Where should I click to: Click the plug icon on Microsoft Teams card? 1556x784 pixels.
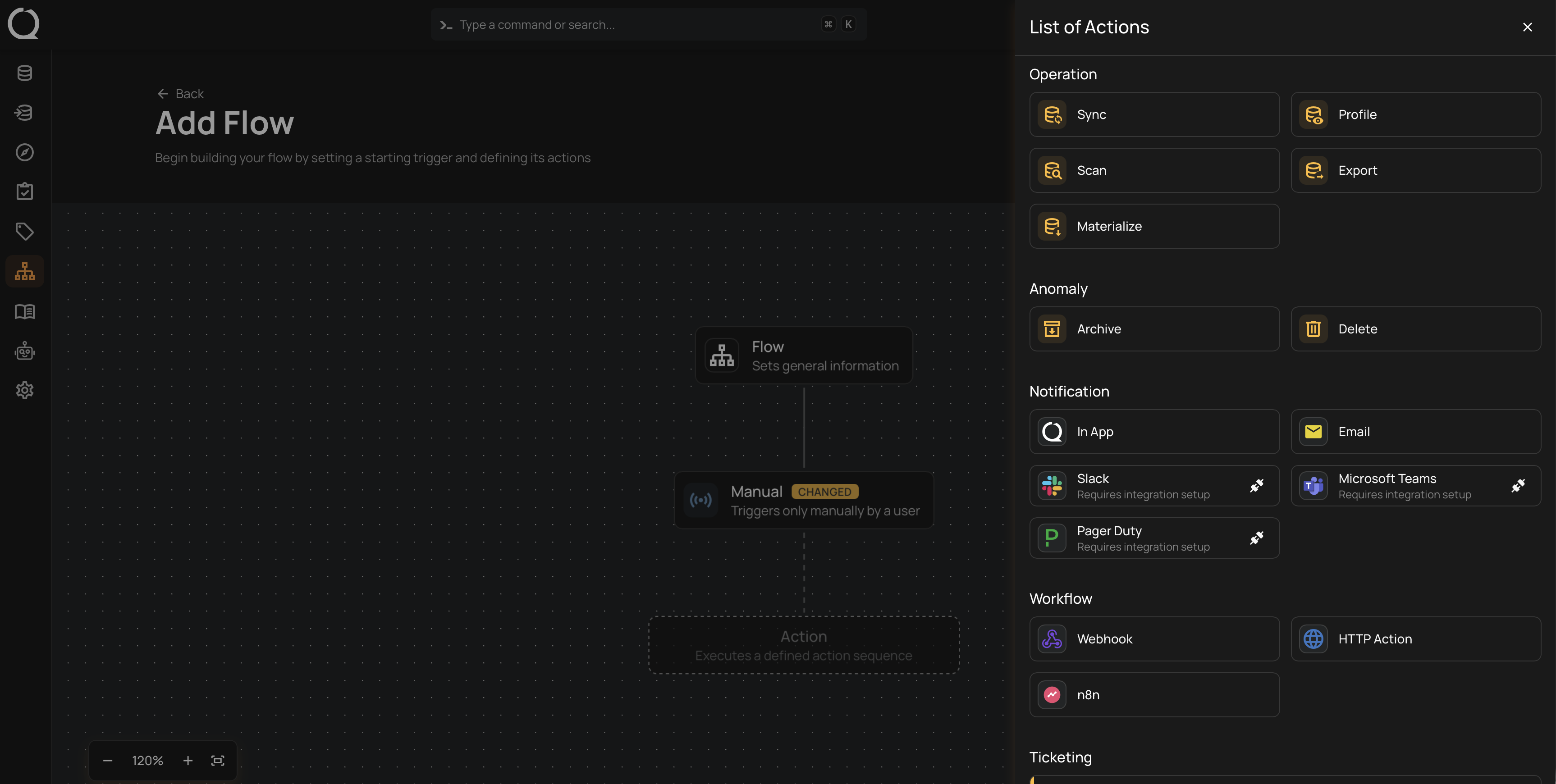tap(1518, 486)
